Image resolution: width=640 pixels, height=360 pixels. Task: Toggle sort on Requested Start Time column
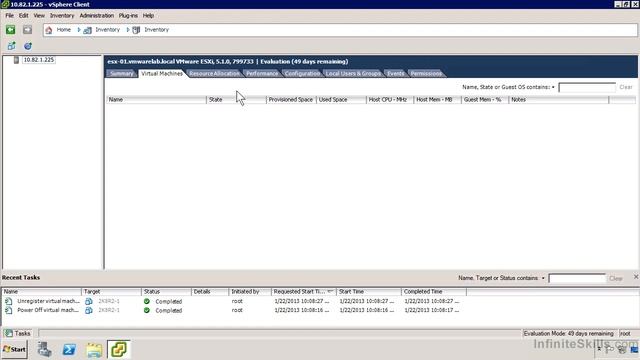304,291
